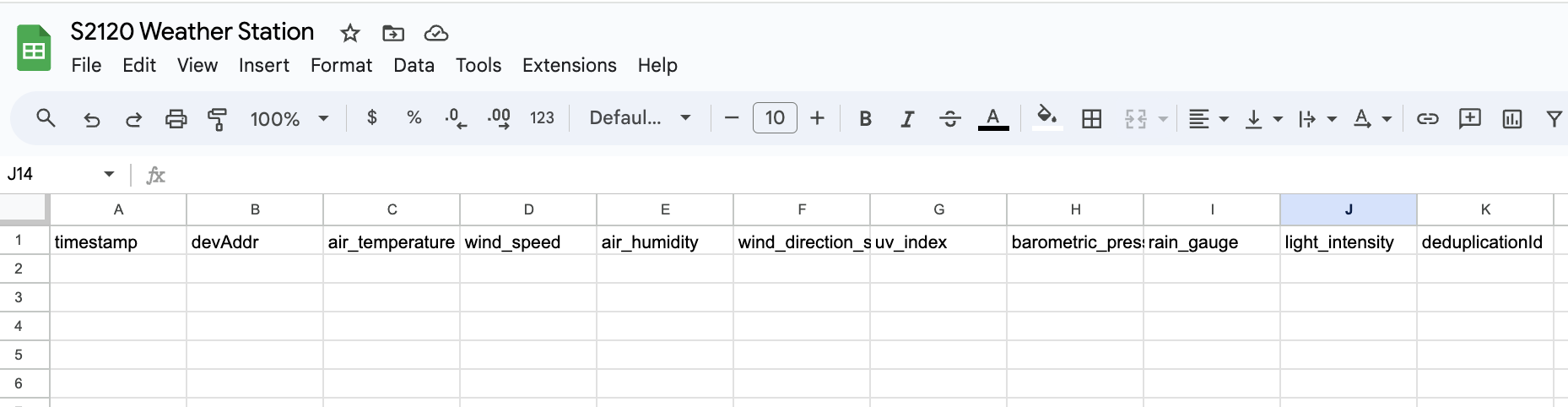Select the air_temperature cell
This screenshot has width=1568, height=407.
pyautogui.click(x=392, y=241)
